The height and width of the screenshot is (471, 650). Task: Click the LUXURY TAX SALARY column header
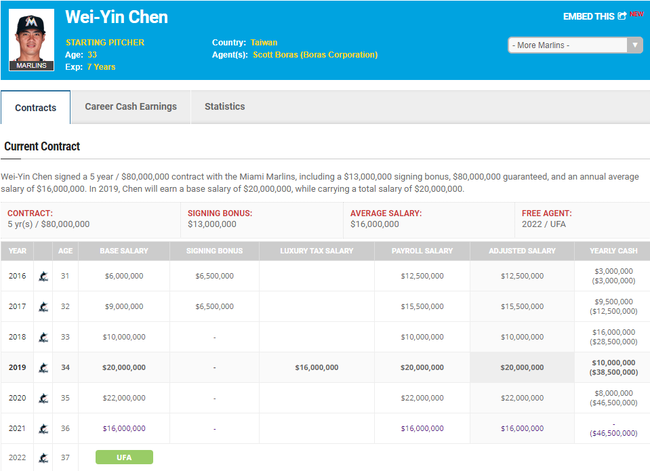pos(317,251)
